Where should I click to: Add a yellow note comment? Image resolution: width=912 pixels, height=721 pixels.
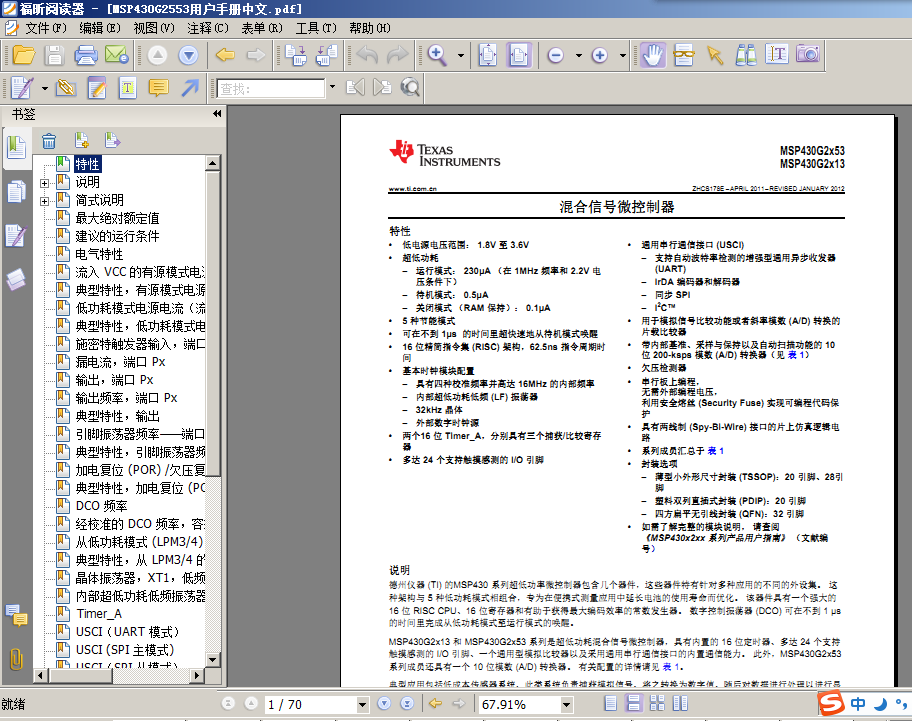(x=158, y=88)
